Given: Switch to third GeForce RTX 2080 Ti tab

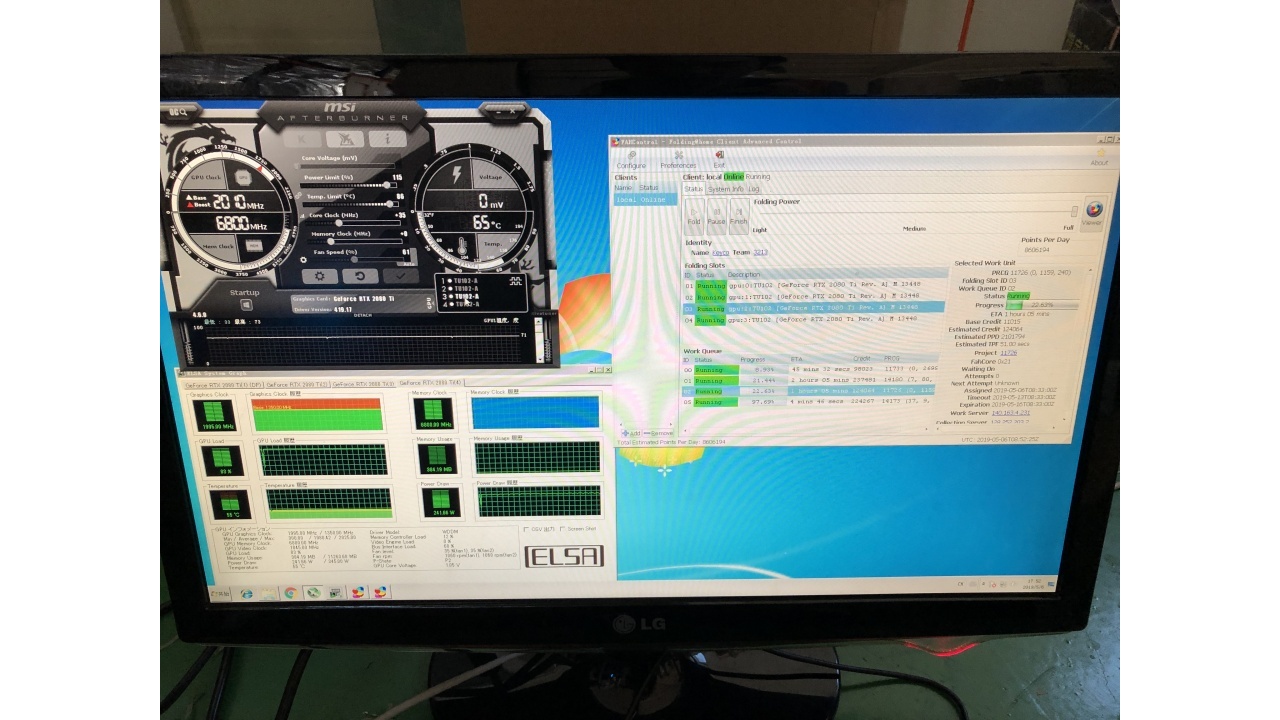Looking at the screenshot, I should (x=363, y=383).
